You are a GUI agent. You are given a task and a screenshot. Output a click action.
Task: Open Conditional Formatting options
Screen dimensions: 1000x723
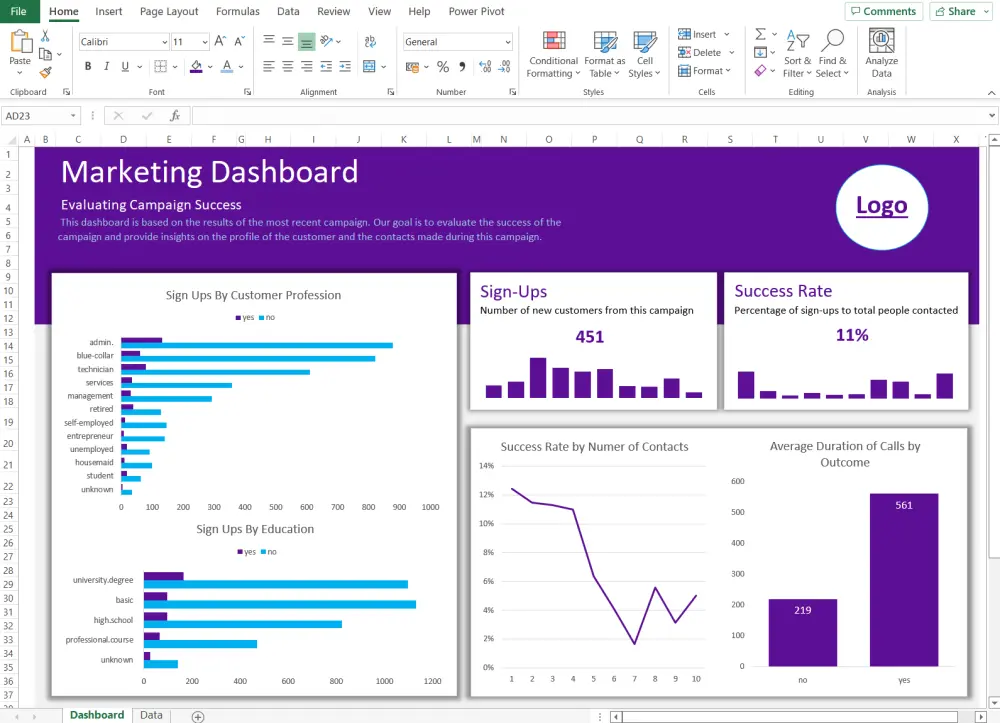click(552, 54)
